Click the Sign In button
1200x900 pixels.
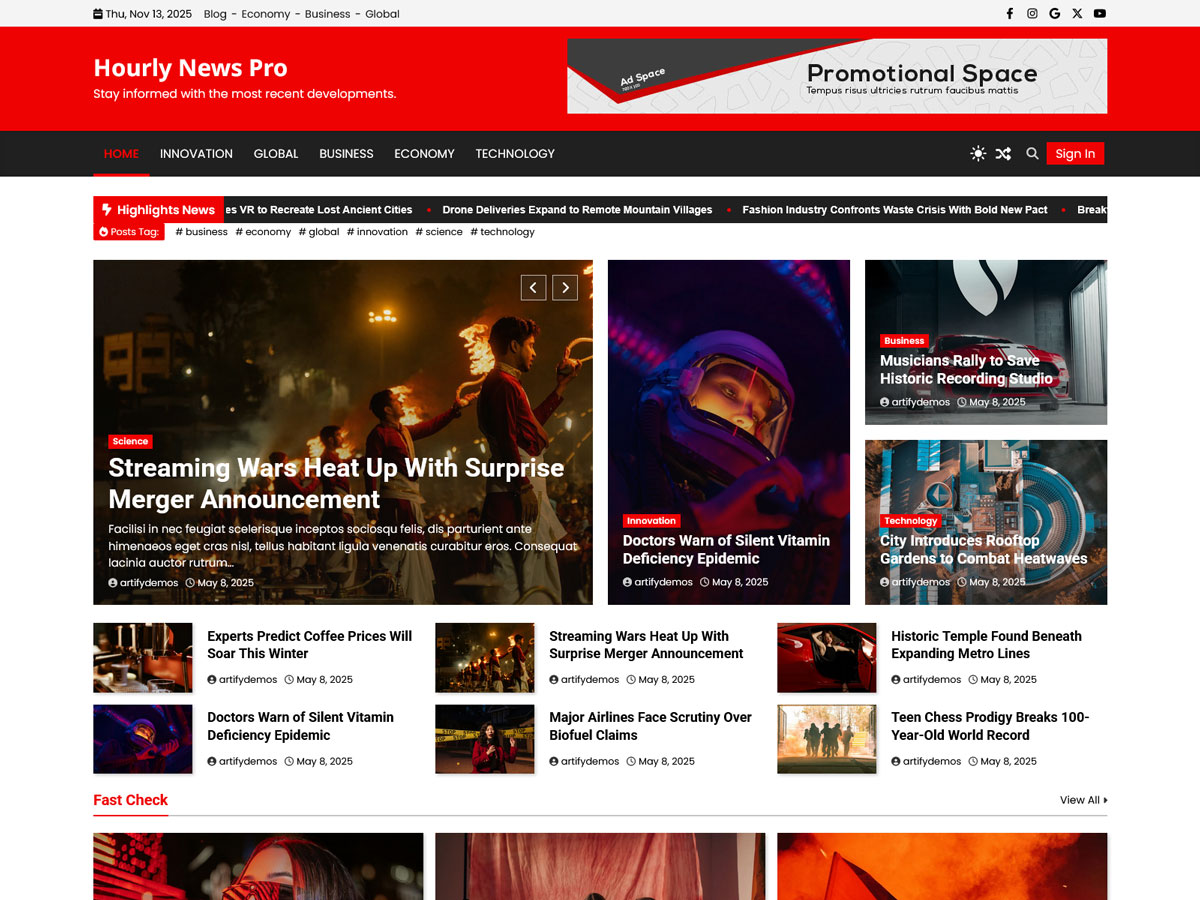[x=1075, y=154]
